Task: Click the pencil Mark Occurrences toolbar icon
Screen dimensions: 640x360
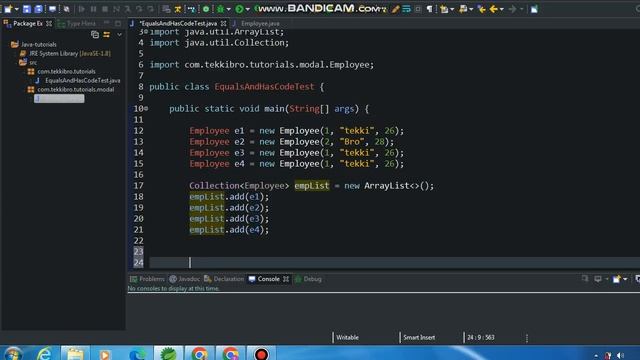Action: [395, 9]
